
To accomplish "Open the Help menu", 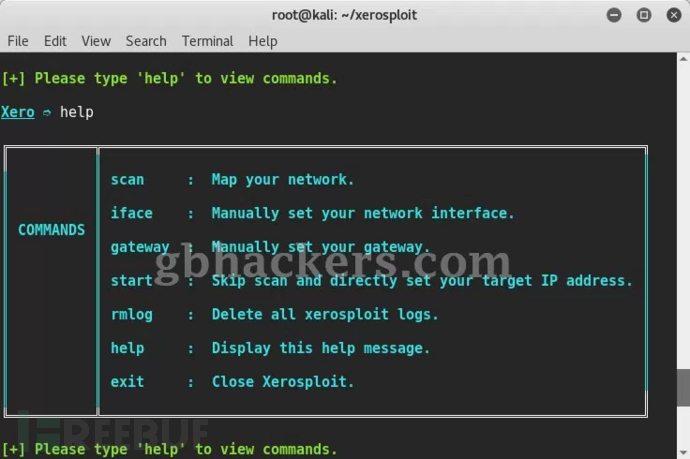I will click(263, 41).
